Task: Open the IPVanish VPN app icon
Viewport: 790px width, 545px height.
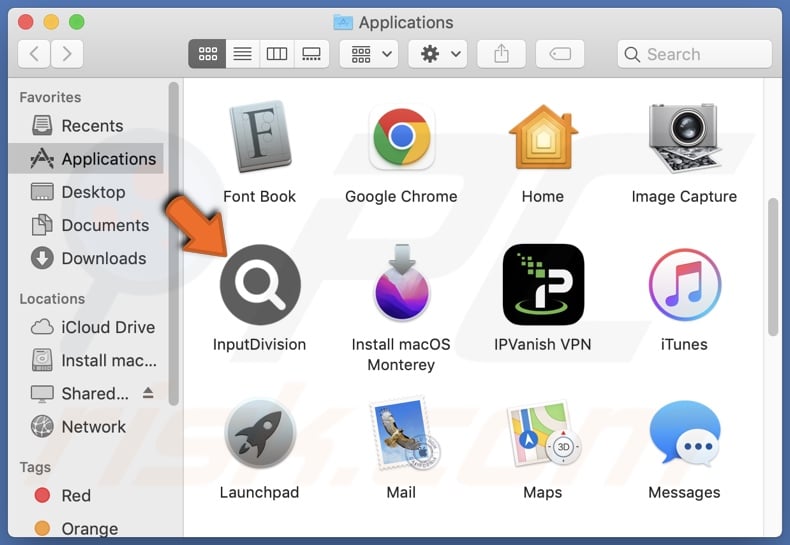Action: coord(543,285)
